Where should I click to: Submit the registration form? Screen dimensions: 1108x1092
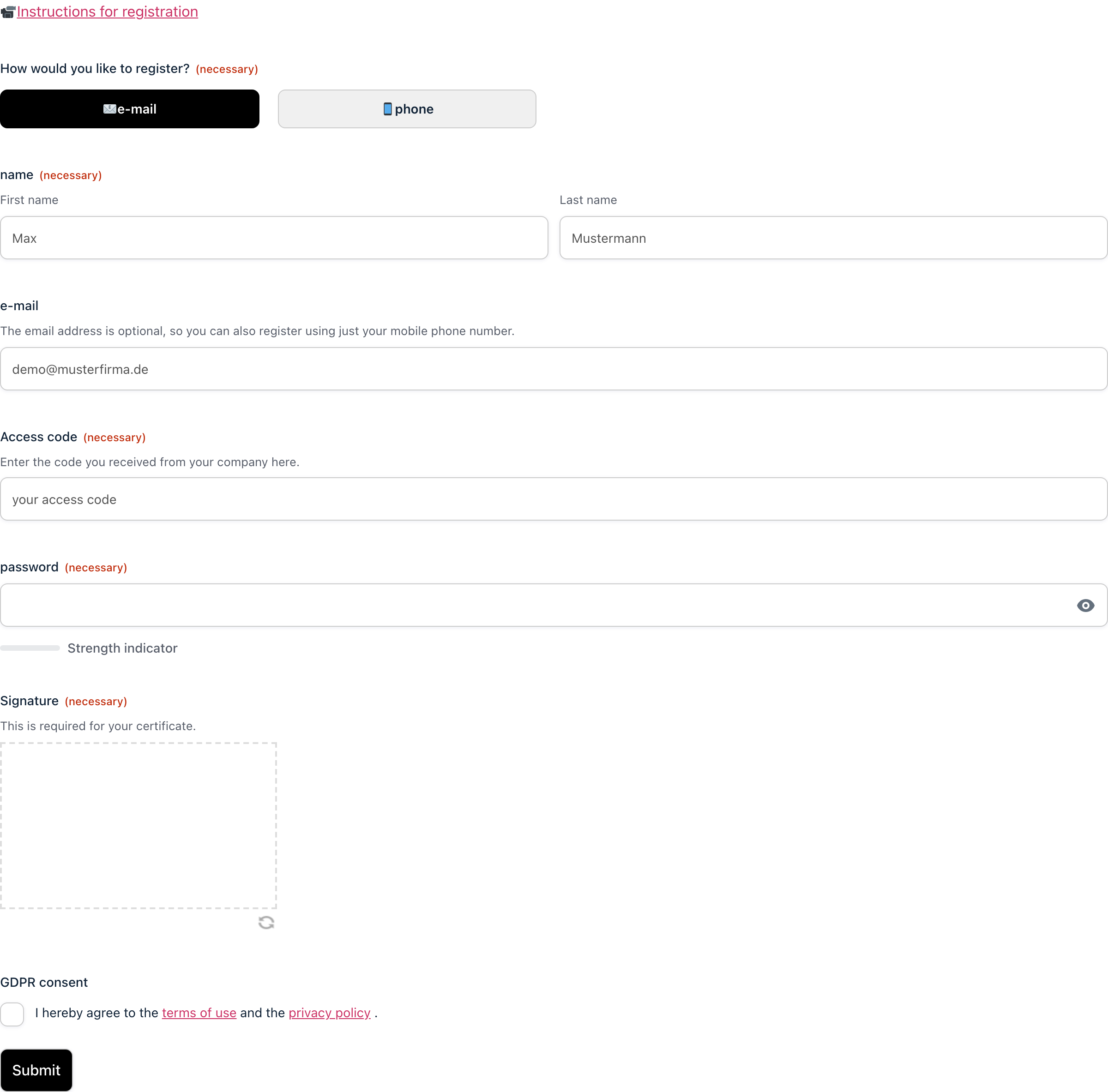[x=36, y=1070]
